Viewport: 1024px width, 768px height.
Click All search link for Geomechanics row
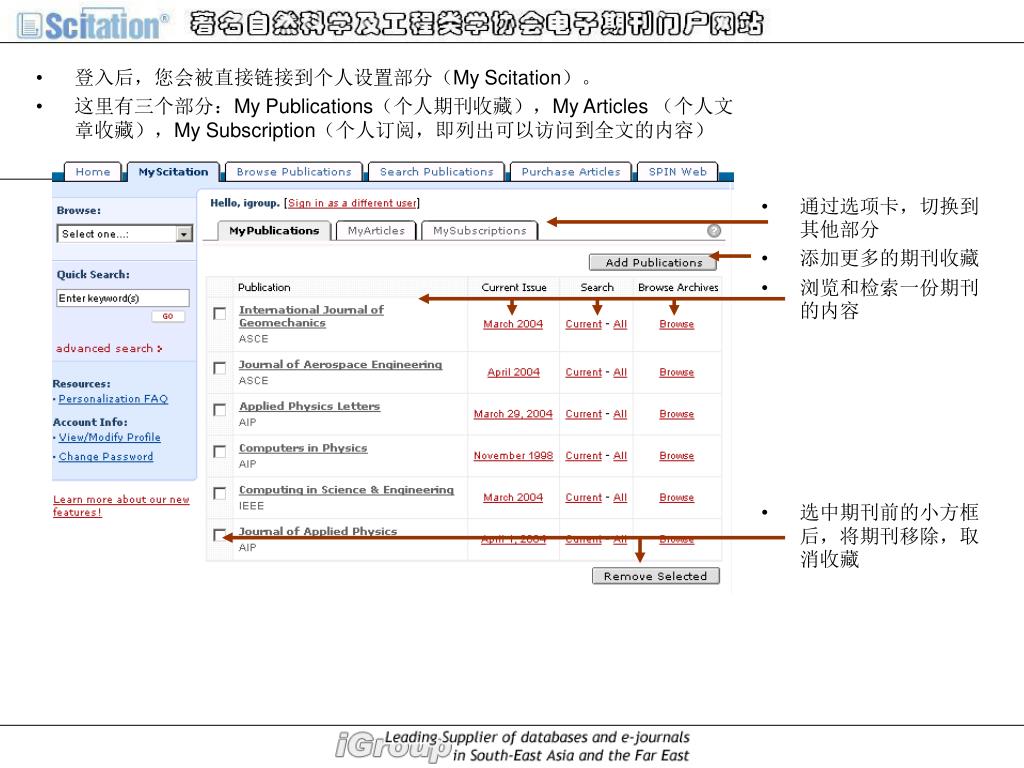(x=620, y=324)
